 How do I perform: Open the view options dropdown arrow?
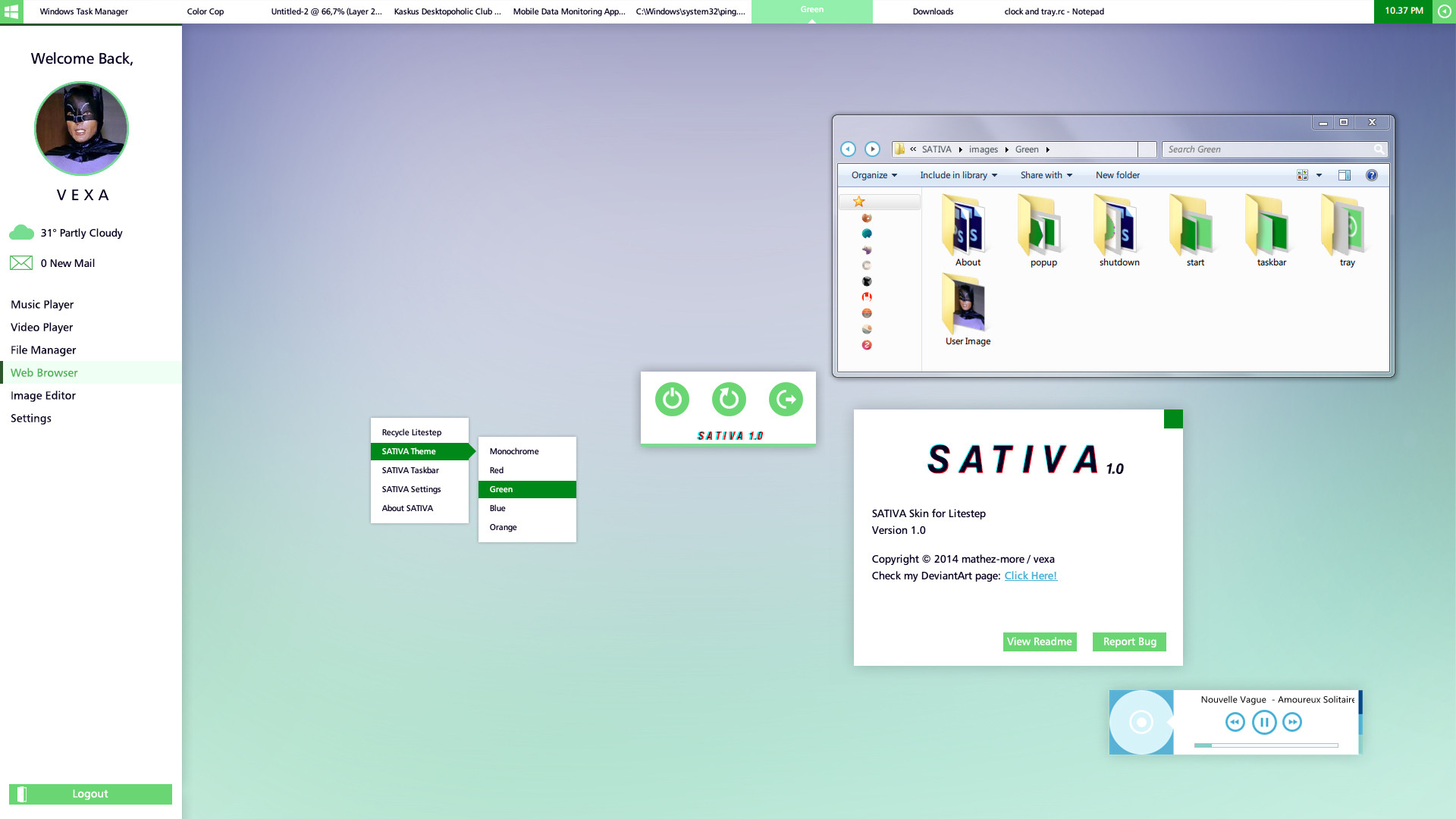[x=1319, y=175]
